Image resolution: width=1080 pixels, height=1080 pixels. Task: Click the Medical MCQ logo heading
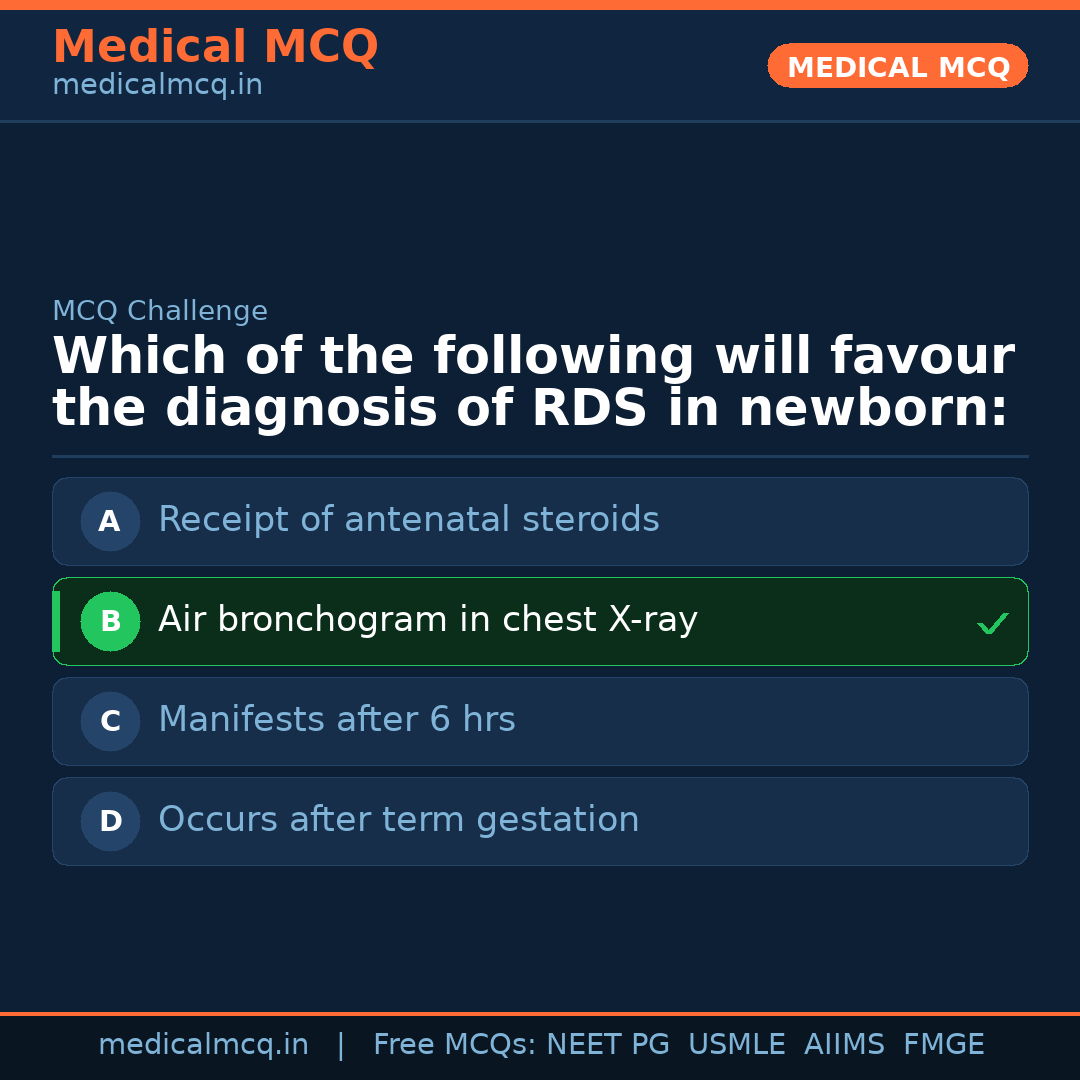(x=215, y=46)
